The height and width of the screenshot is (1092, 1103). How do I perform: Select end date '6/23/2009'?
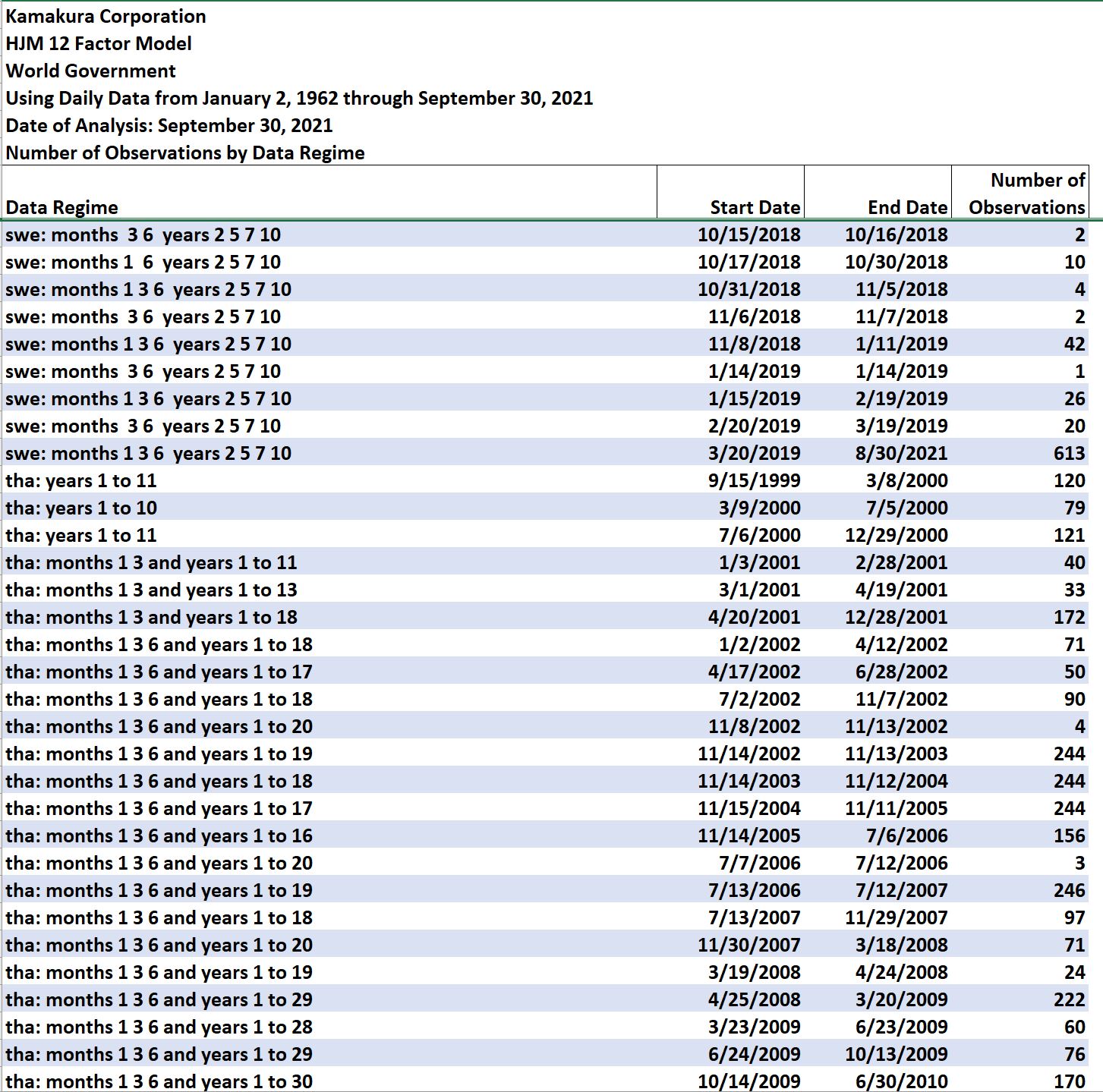901,1027
